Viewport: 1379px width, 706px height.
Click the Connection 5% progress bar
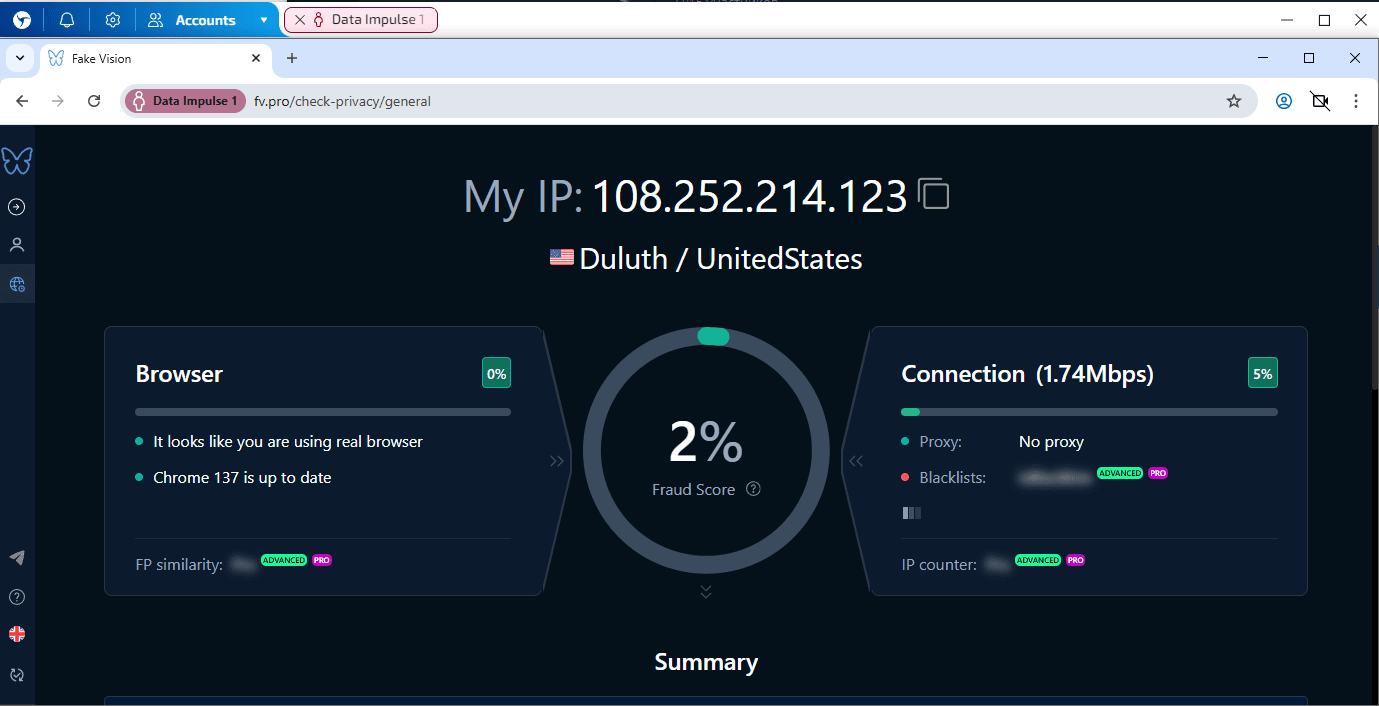pos(1088,411)
